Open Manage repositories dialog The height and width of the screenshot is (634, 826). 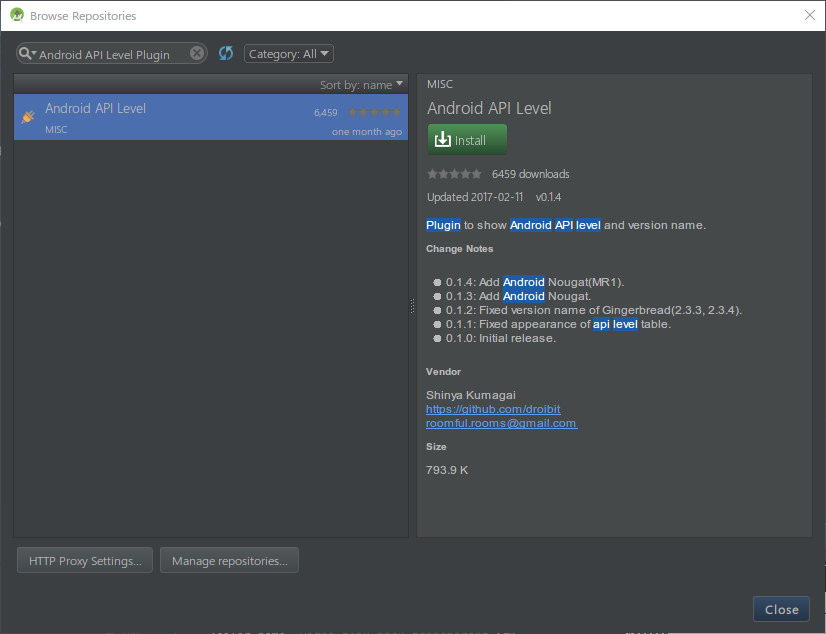pos(230,560)
